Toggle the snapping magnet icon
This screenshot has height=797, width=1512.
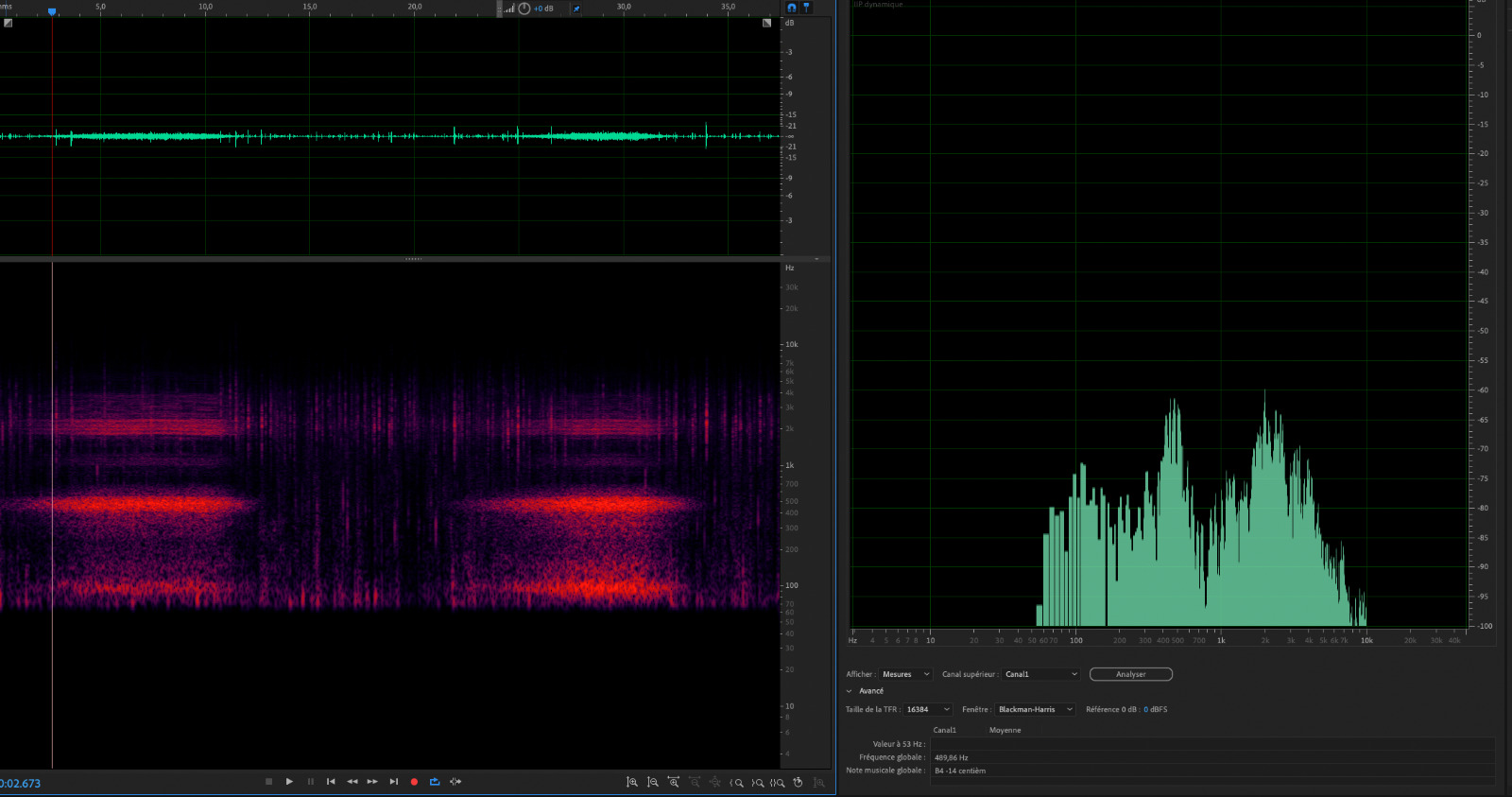coord(792,8)
